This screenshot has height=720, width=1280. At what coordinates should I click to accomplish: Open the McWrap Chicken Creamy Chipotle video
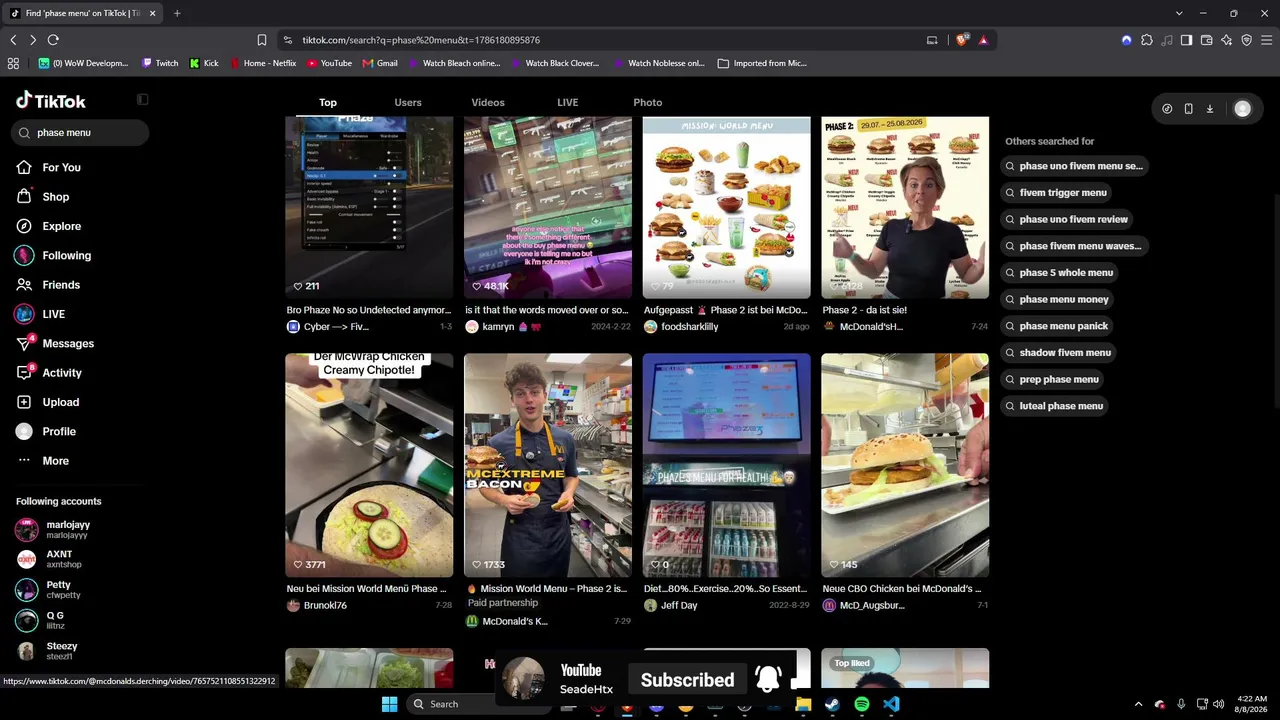[369, 465]
